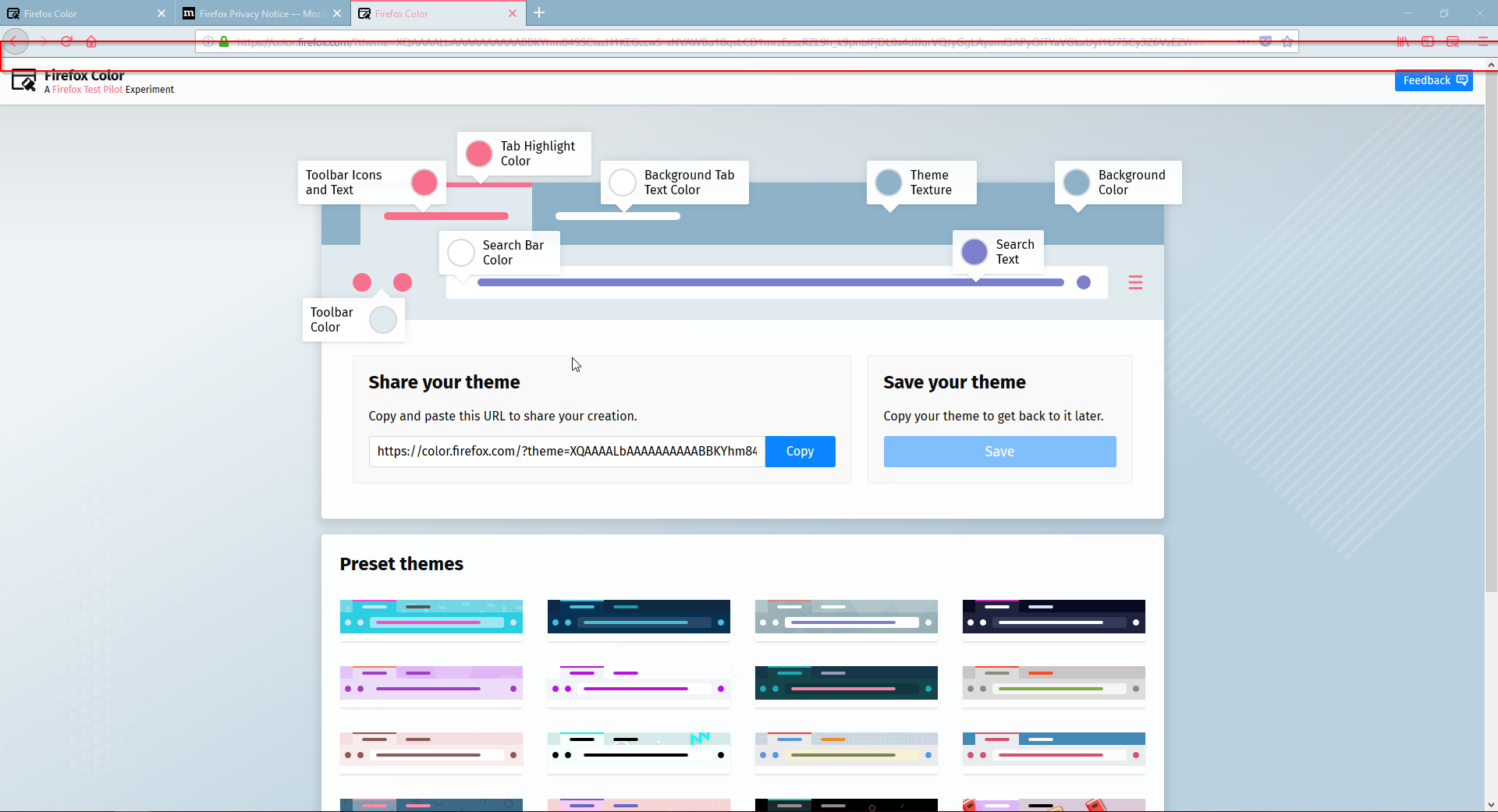Go back using the browser Back arrow
Screen dimensions: 1498x812
(15, 41)
